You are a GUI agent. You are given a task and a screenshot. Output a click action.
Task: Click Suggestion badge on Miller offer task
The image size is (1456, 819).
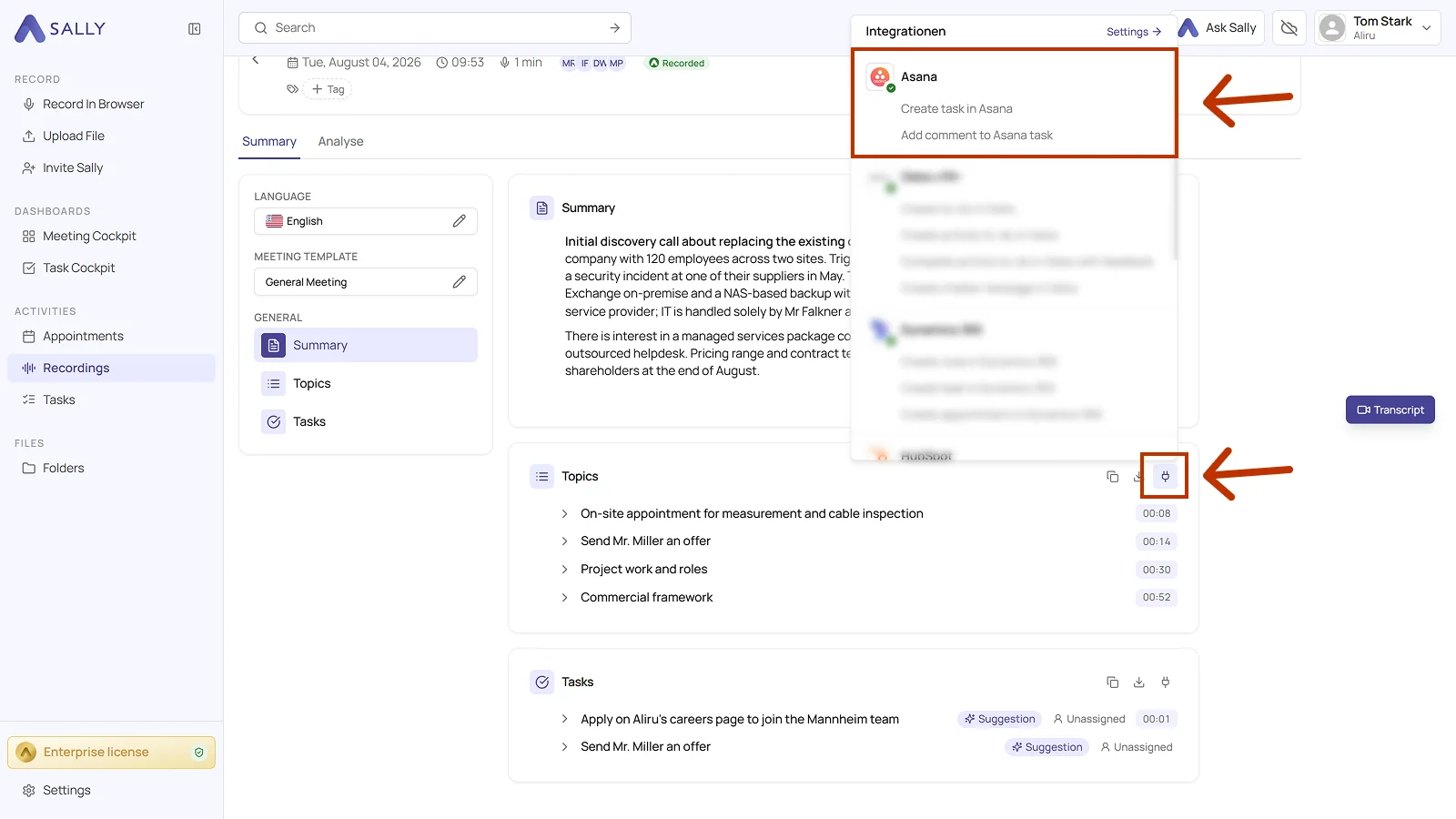(1046, 747)
